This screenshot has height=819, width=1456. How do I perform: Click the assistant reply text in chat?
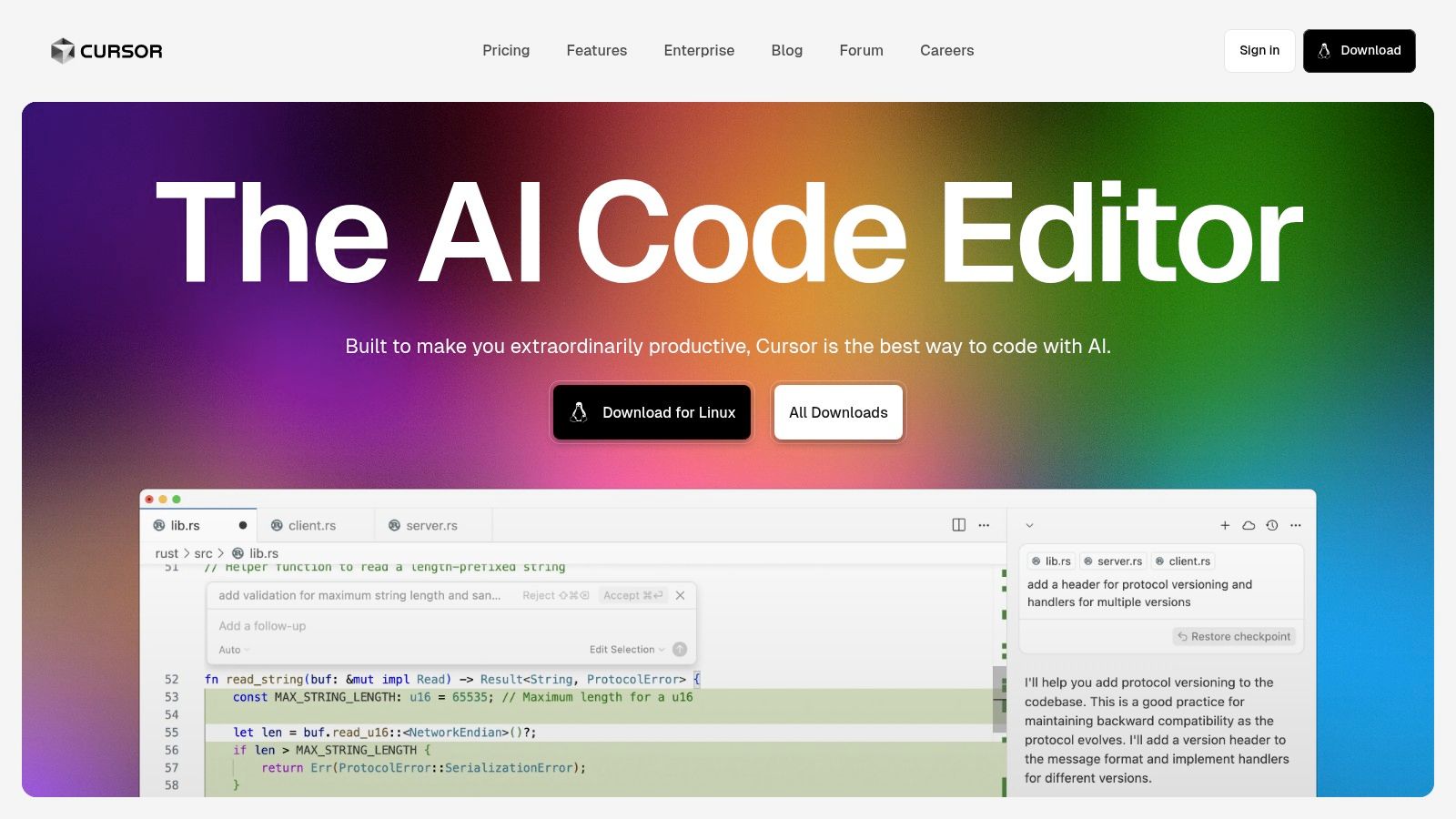[x=1157, y=730]
